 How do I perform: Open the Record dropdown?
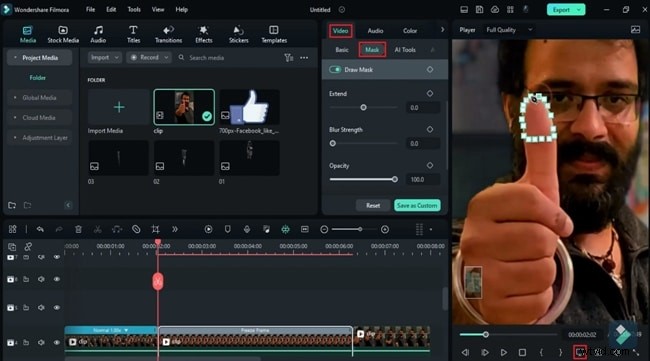coord(149,58)
